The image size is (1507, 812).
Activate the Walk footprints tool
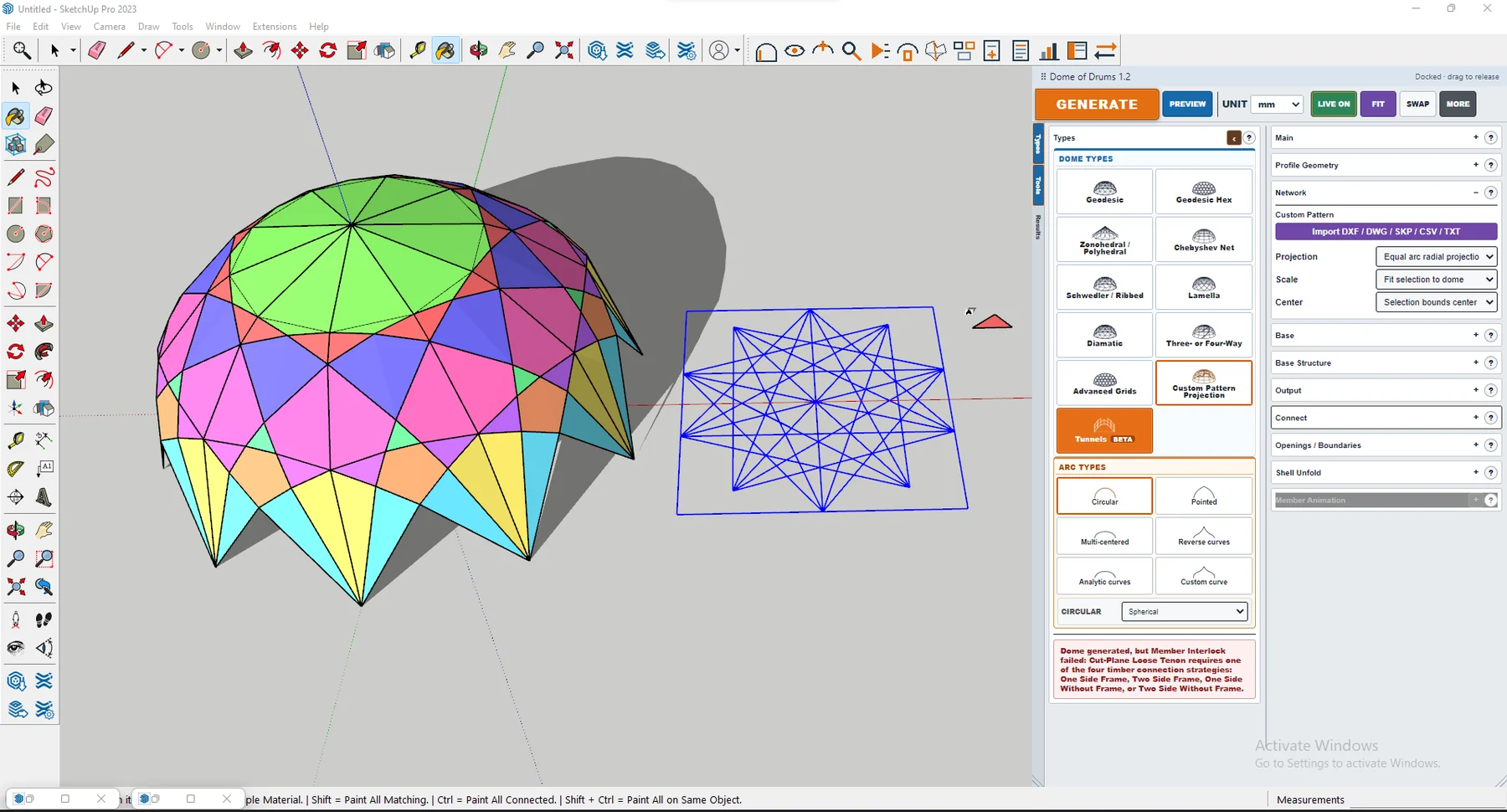point(44,619)
